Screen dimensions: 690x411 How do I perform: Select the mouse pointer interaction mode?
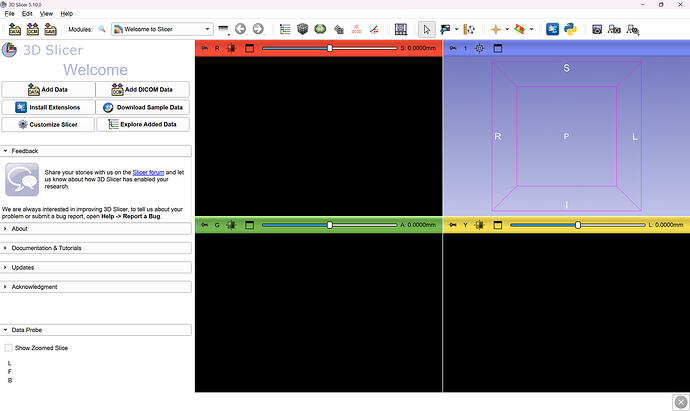click(x=426, y=29)
